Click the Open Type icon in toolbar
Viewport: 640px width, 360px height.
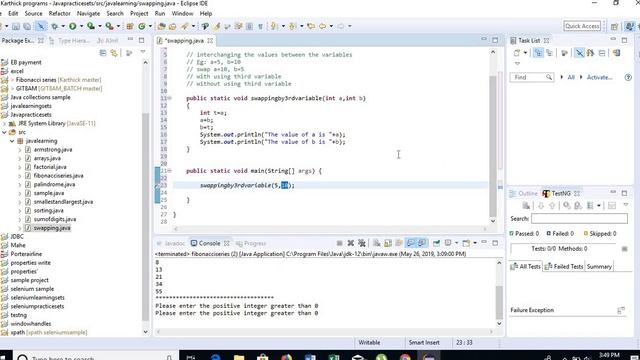(162, 27)
